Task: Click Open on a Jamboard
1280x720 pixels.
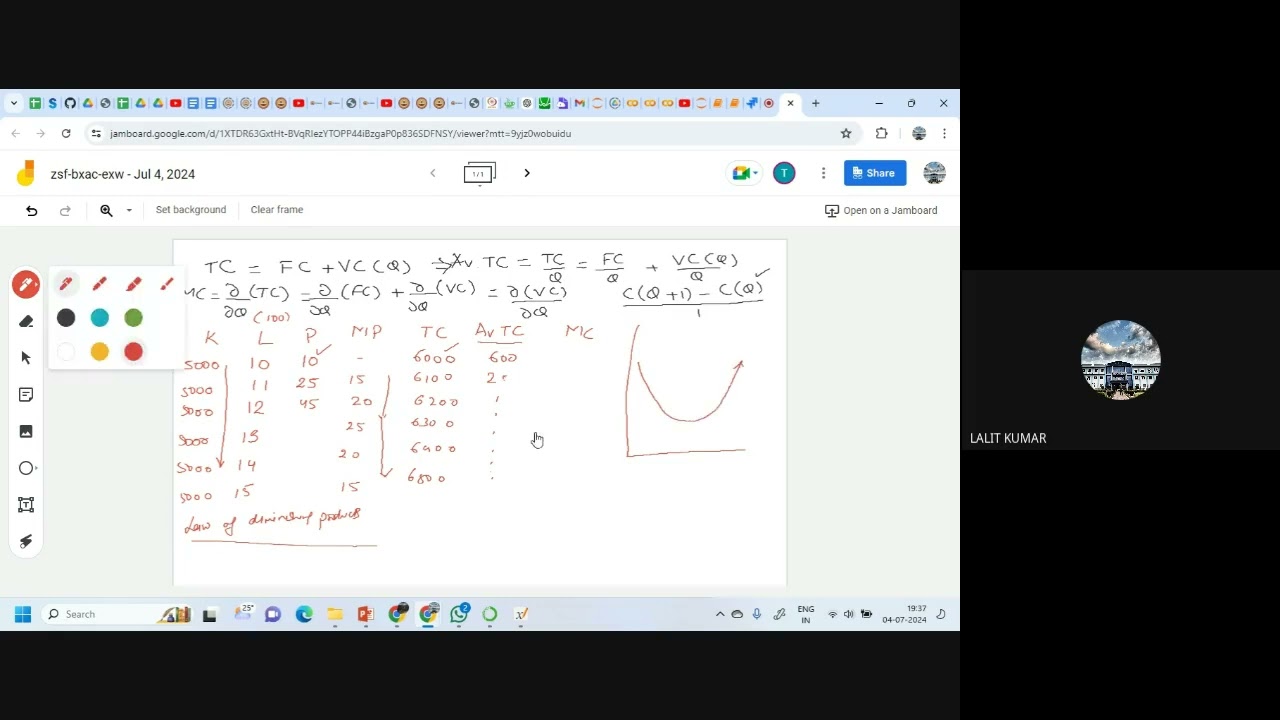Action: click(x=881, y=210)
